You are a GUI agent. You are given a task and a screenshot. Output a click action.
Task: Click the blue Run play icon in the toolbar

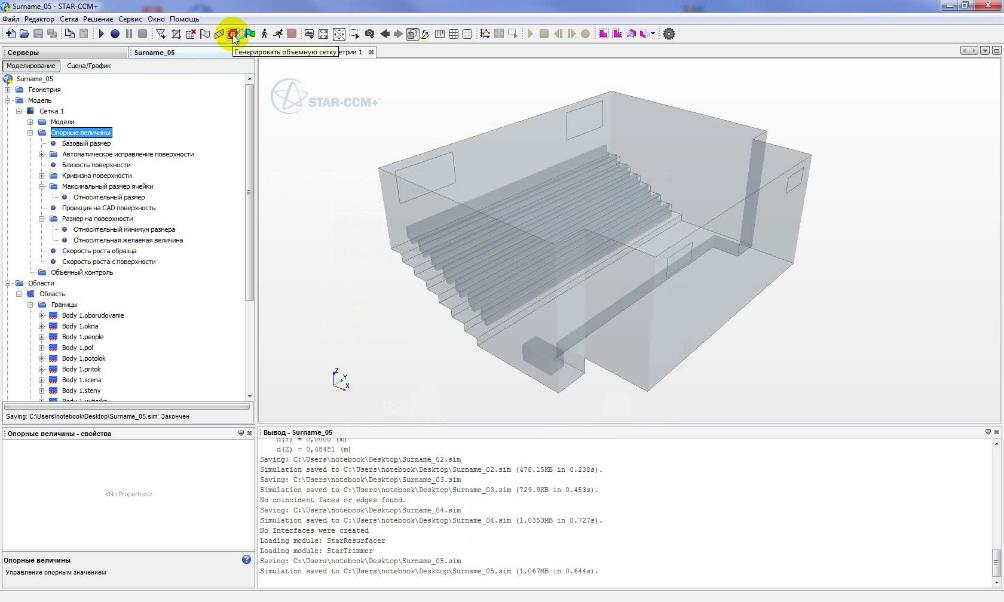coord(101,34)
